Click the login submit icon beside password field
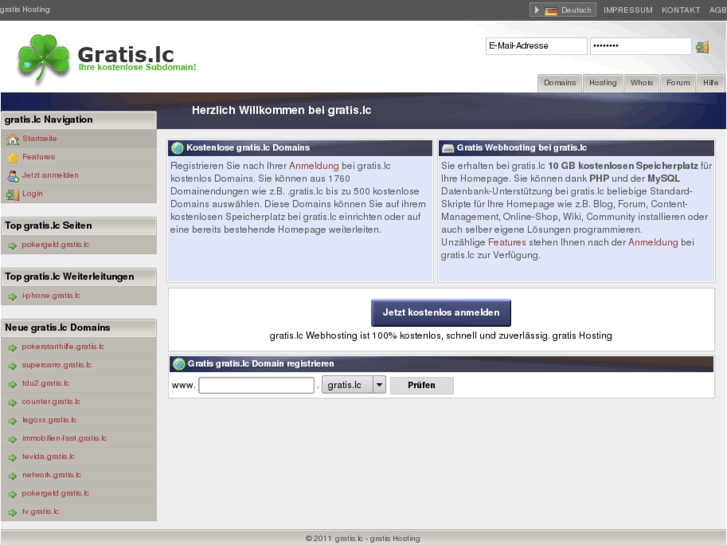 pos(702,46)
